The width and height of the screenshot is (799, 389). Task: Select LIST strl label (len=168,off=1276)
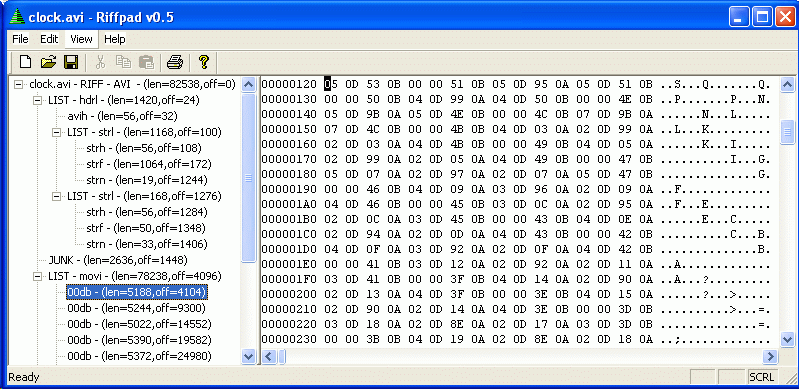pos(144,196)
